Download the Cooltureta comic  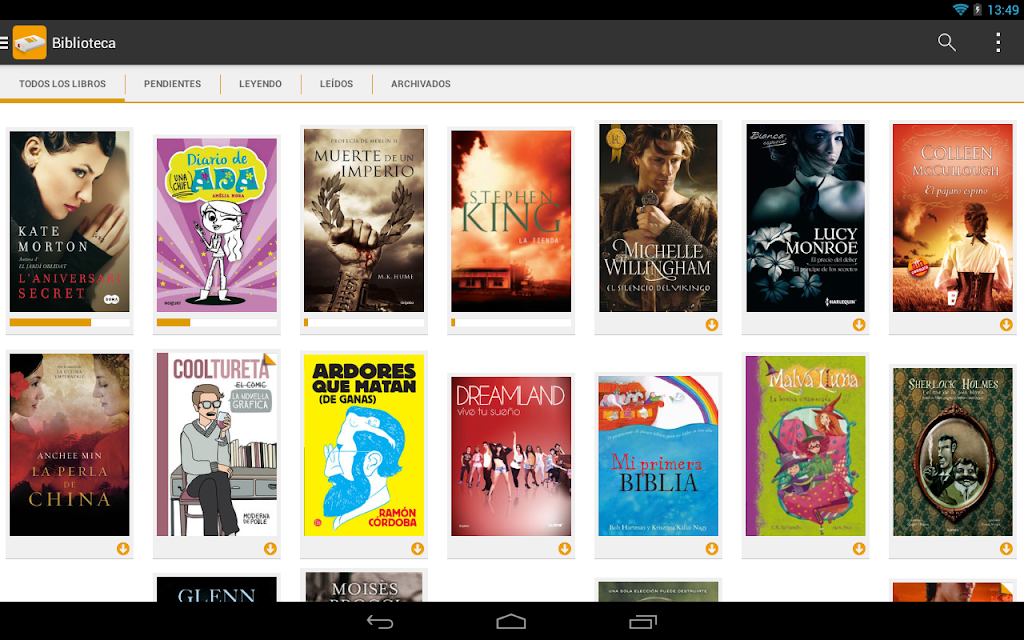pos(270,549)
